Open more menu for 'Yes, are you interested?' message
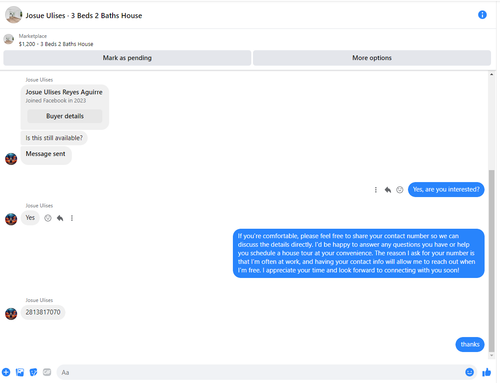500x383 pixels. [376, 190]
